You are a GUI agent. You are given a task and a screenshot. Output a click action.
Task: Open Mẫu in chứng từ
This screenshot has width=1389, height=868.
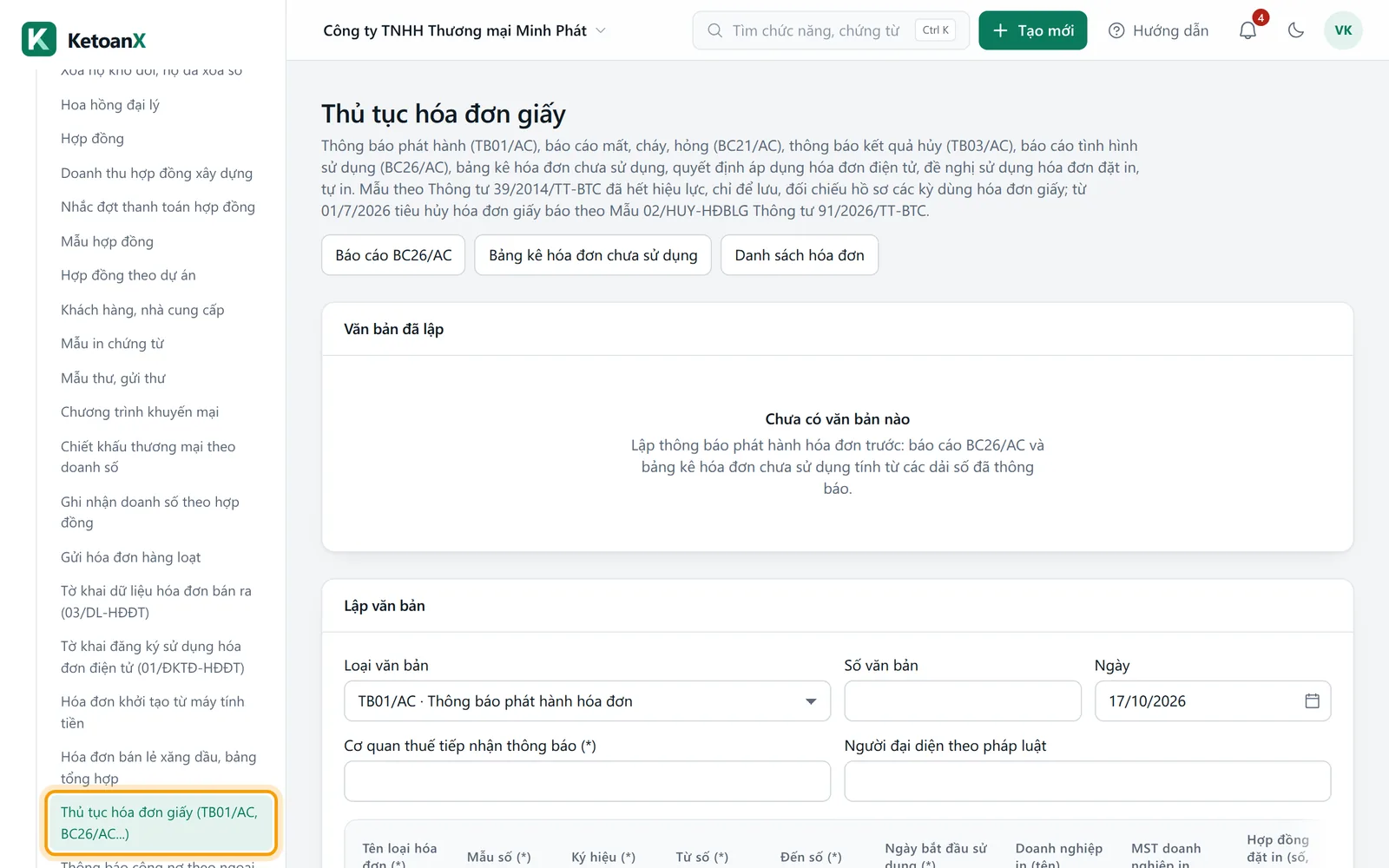pyautogui.click(x=112, y=344)
